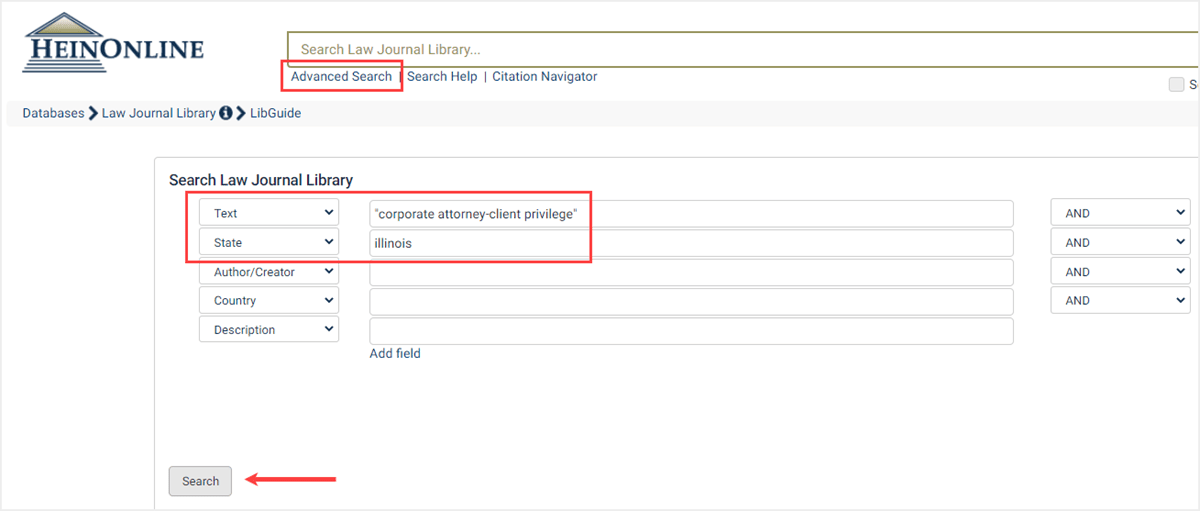Change the first AND operator dropdown
The height and width of the screenshot is (511, 1200).
tap(1119, 213)
